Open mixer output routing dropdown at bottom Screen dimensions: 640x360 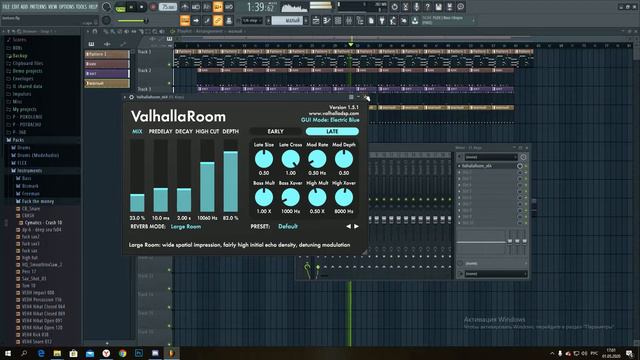(495, 274)
